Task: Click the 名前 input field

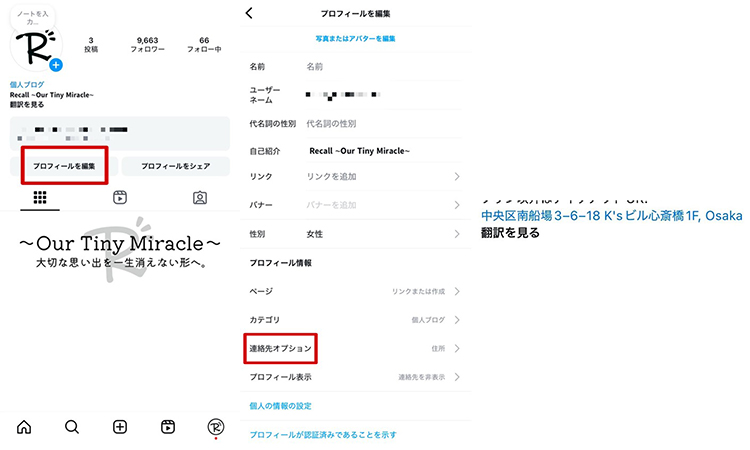Action: [383, 66]
